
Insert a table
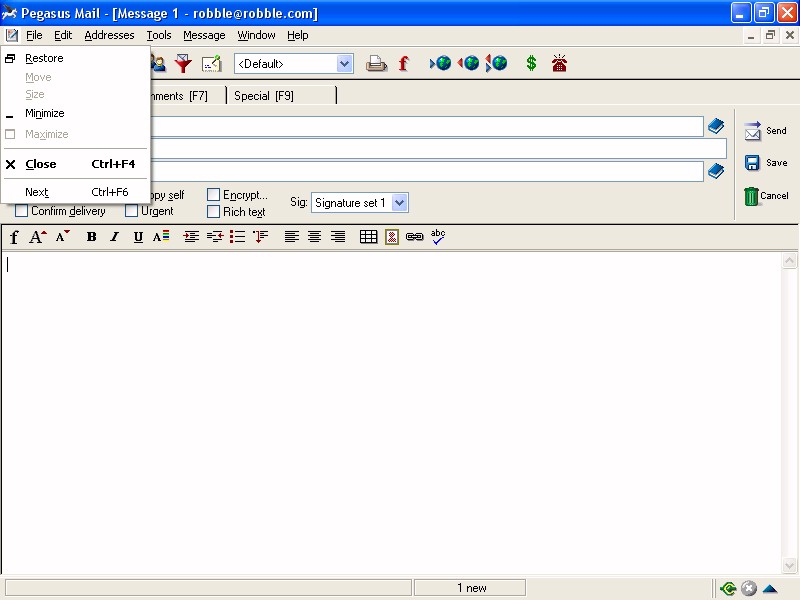point(368,237)
